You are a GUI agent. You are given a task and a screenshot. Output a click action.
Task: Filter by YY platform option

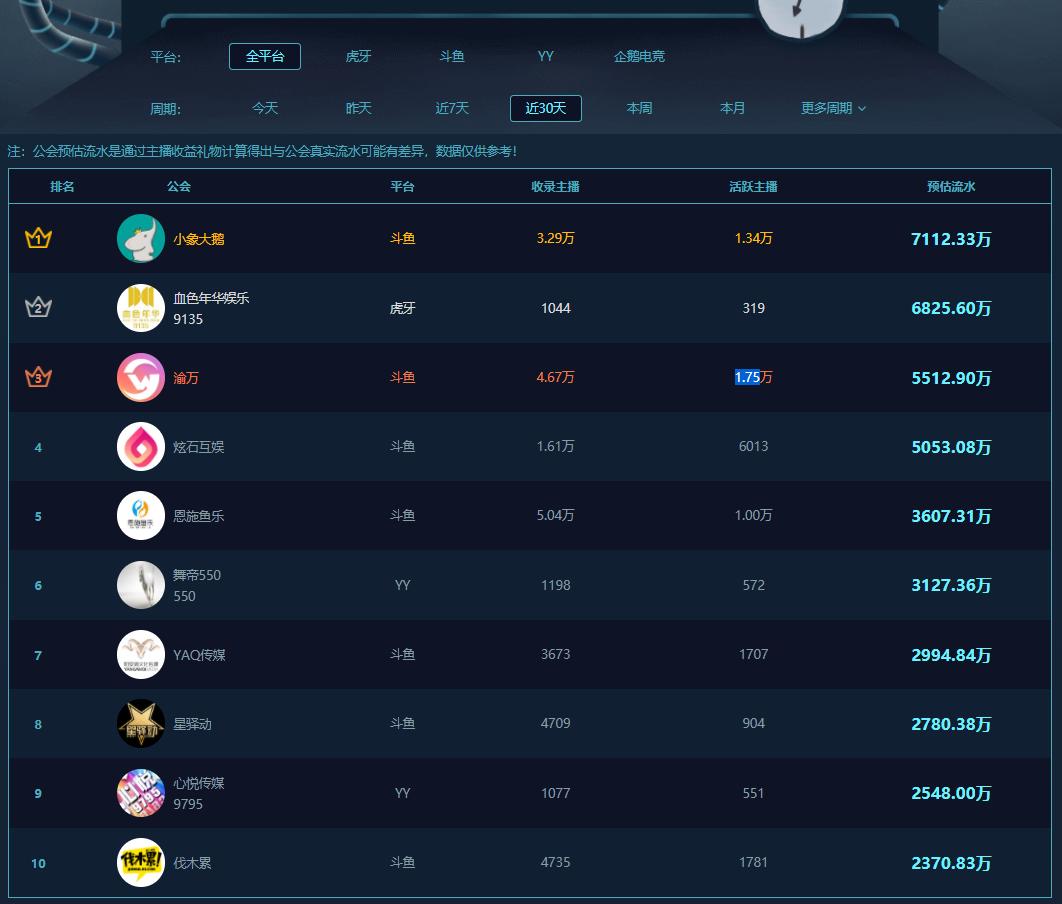545,56
